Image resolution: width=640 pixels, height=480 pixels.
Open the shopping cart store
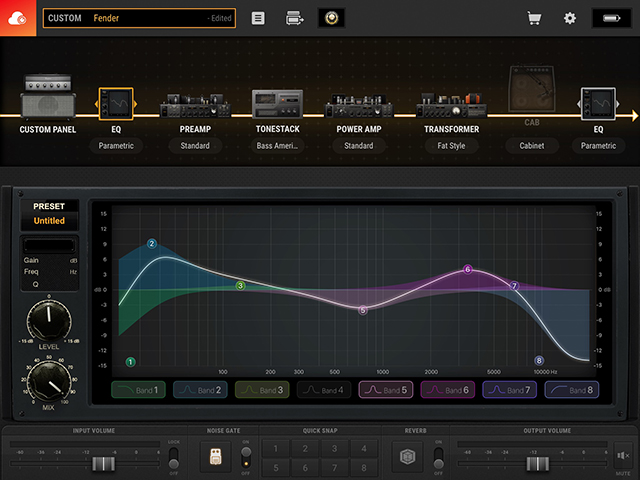point(535,18)
